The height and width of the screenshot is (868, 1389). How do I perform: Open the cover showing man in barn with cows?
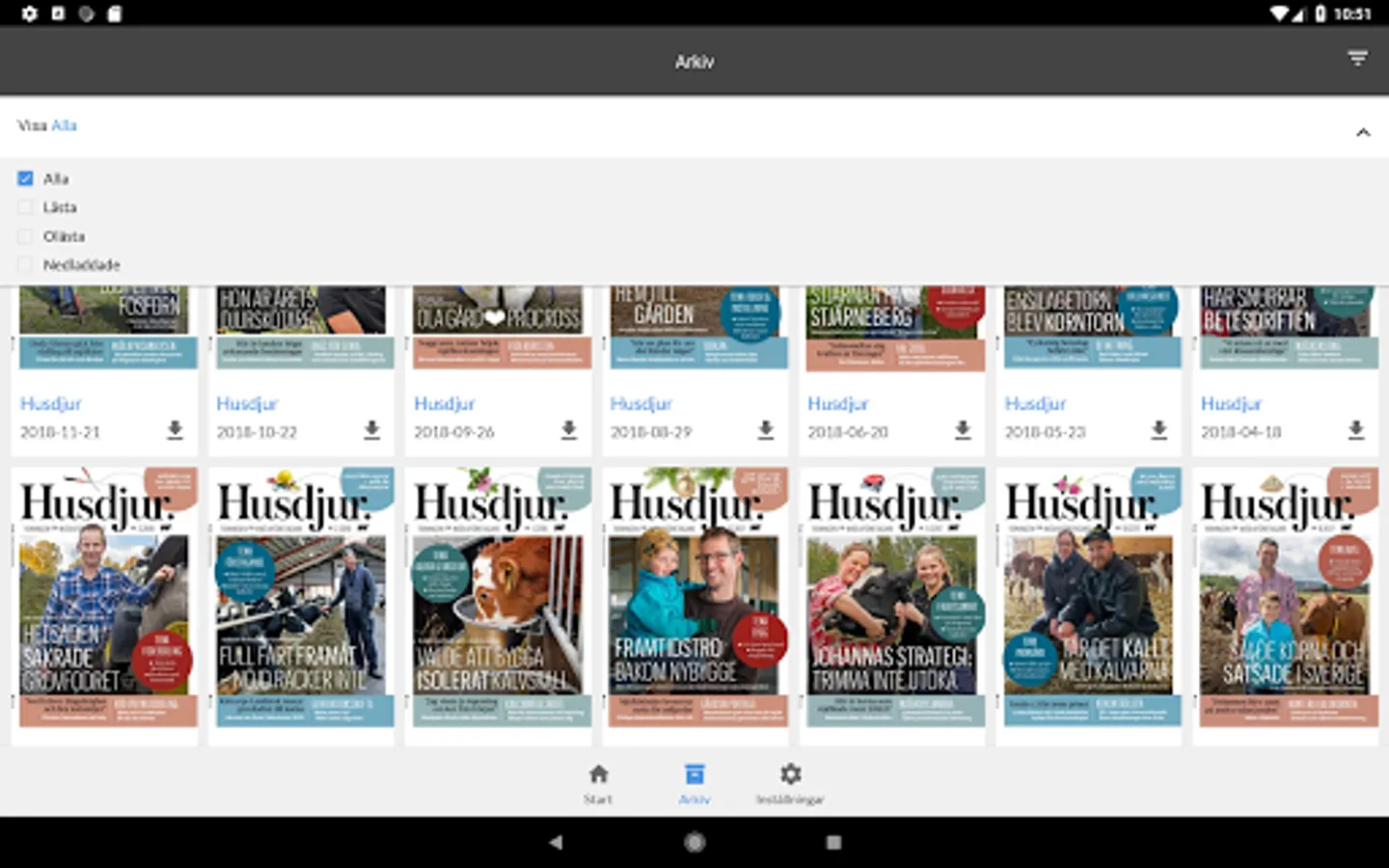tap(301, 598)
